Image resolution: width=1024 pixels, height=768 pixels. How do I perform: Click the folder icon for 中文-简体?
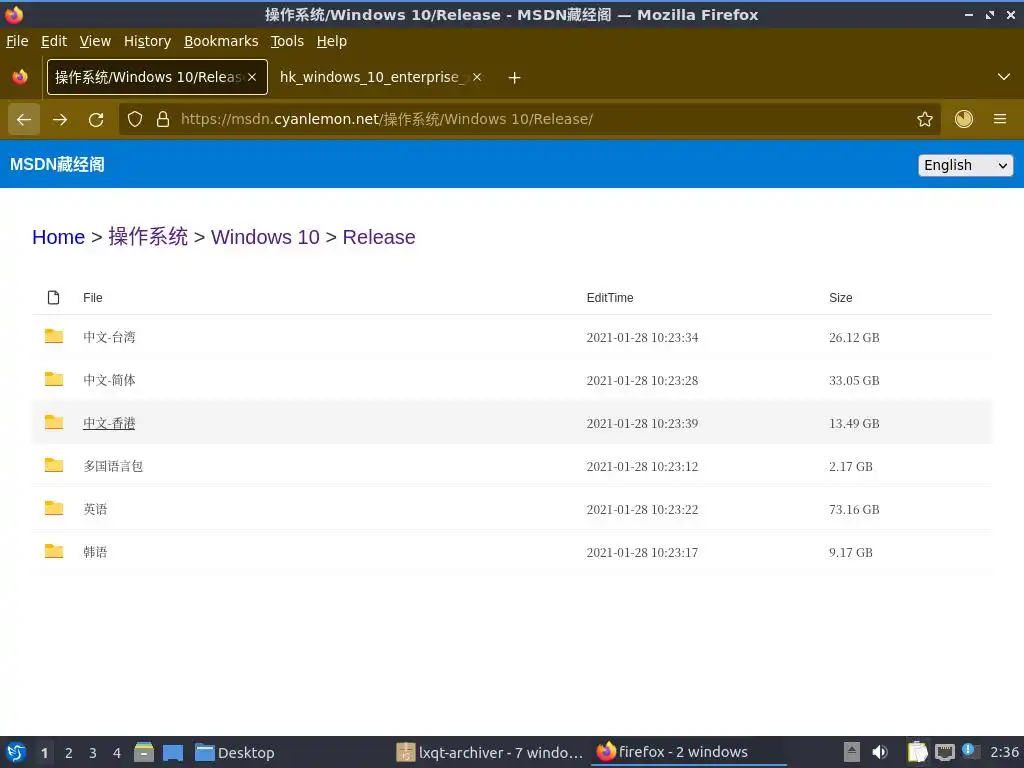click(x=54, y=379)
